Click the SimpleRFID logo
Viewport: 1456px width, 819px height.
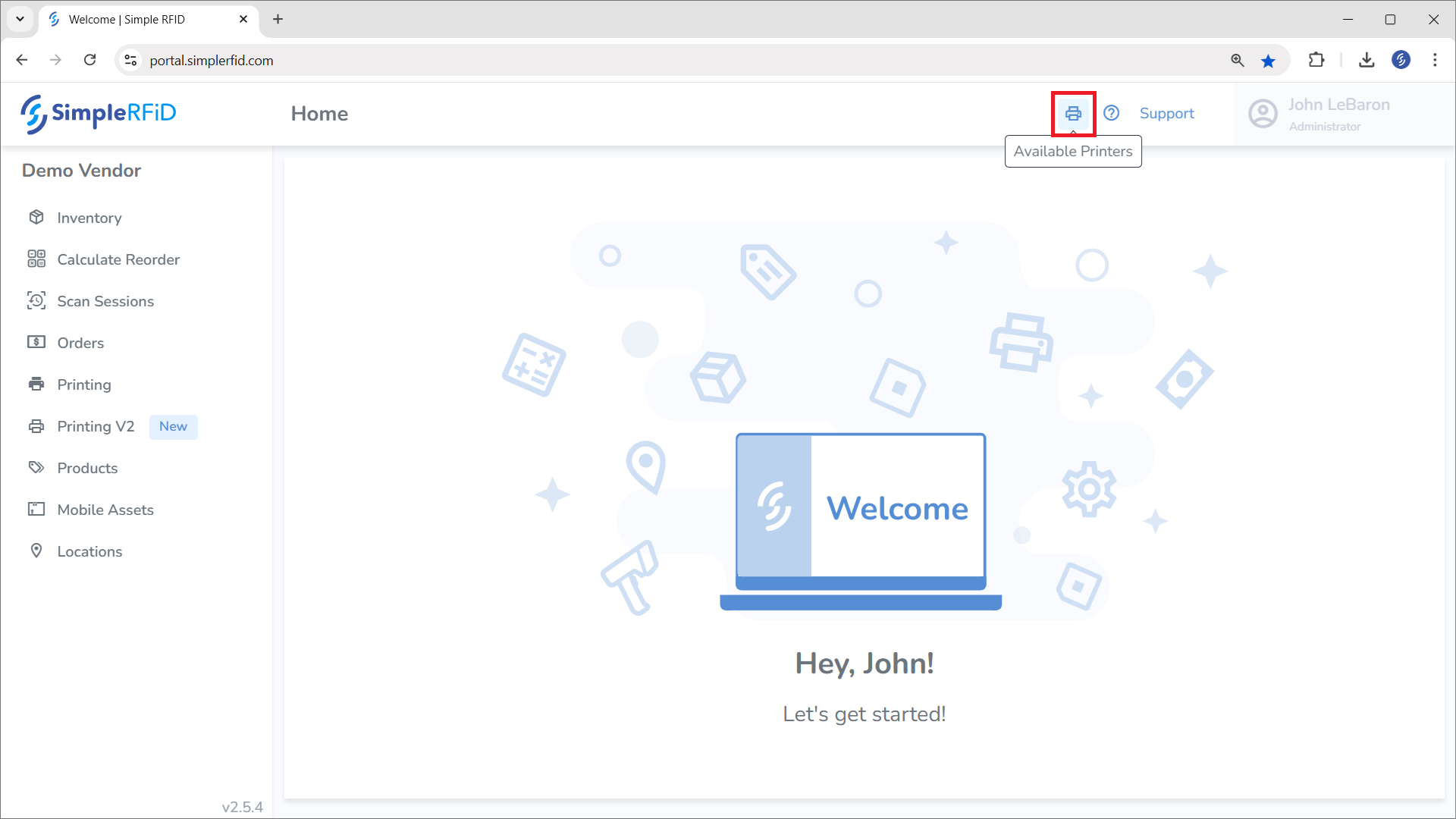tap(99, 114)
